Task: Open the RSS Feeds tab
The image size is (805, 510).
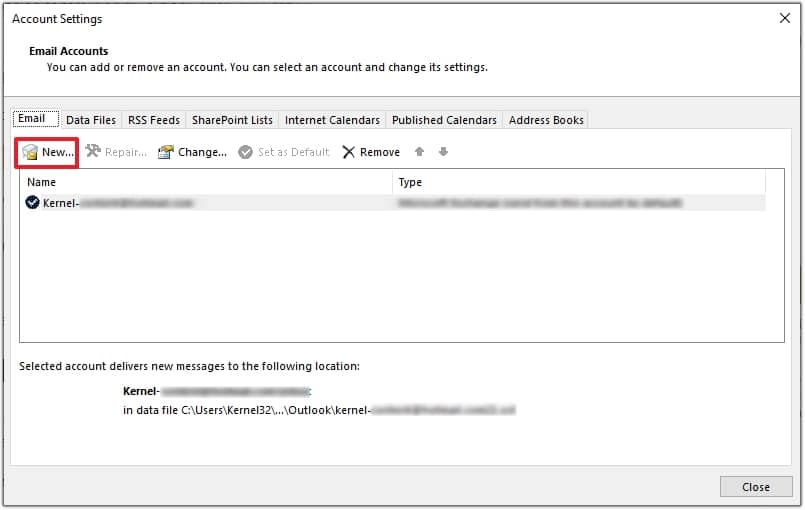Action: (x=154, y=120)
